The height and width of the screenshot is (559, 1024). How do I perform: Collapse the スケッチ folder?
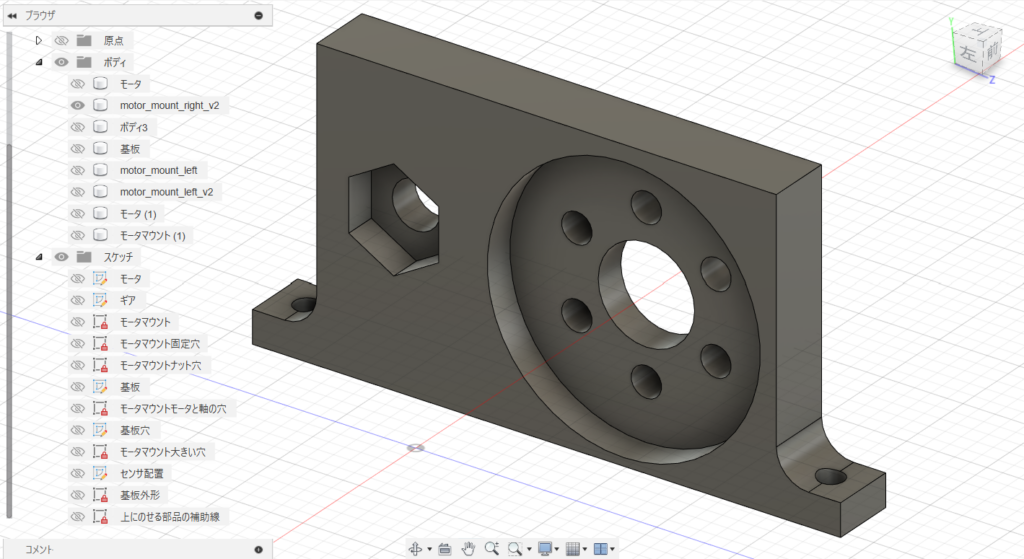[39, 257]
